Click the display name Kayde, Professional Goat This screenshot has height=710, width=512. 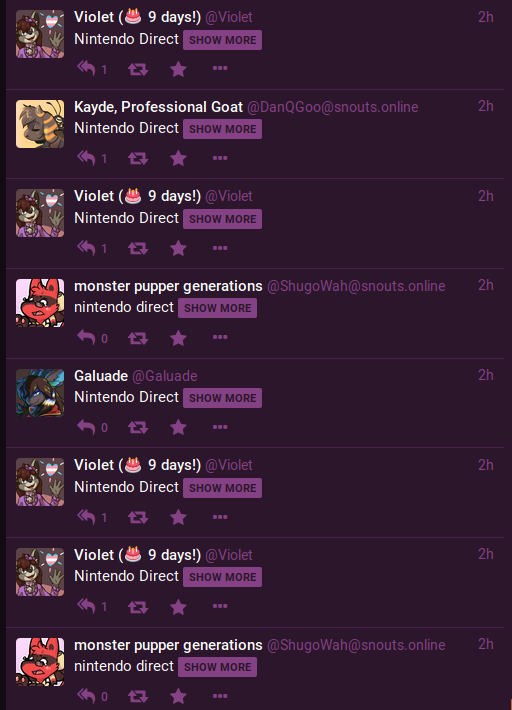[158, 107]
